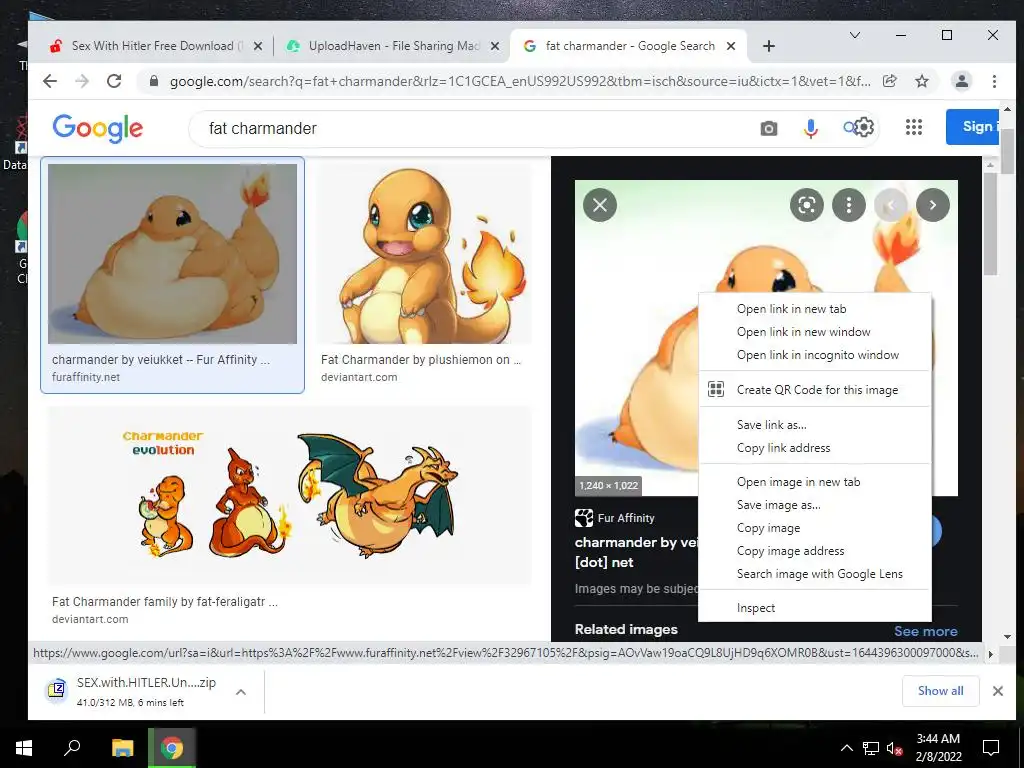
Task: Expand the tab search dropdown
Action: [854, 35]
